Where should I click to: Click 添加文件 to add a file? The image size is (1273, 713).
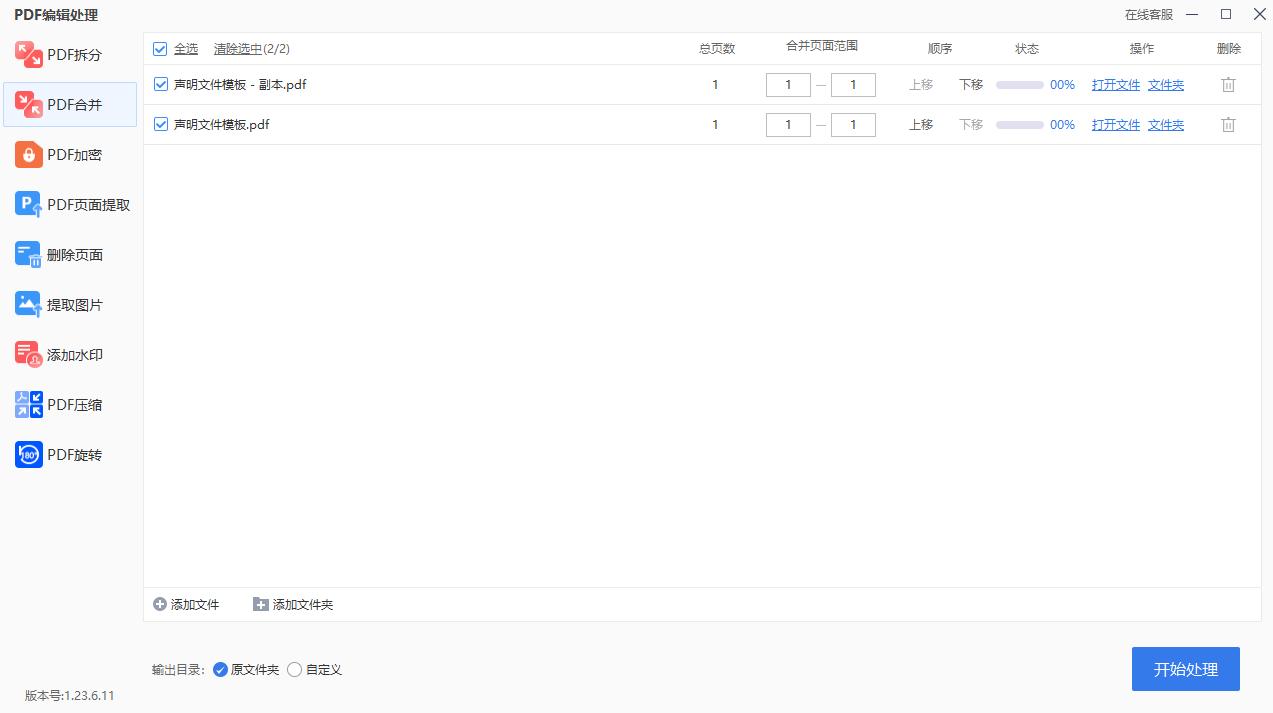(x=186, y=605)
